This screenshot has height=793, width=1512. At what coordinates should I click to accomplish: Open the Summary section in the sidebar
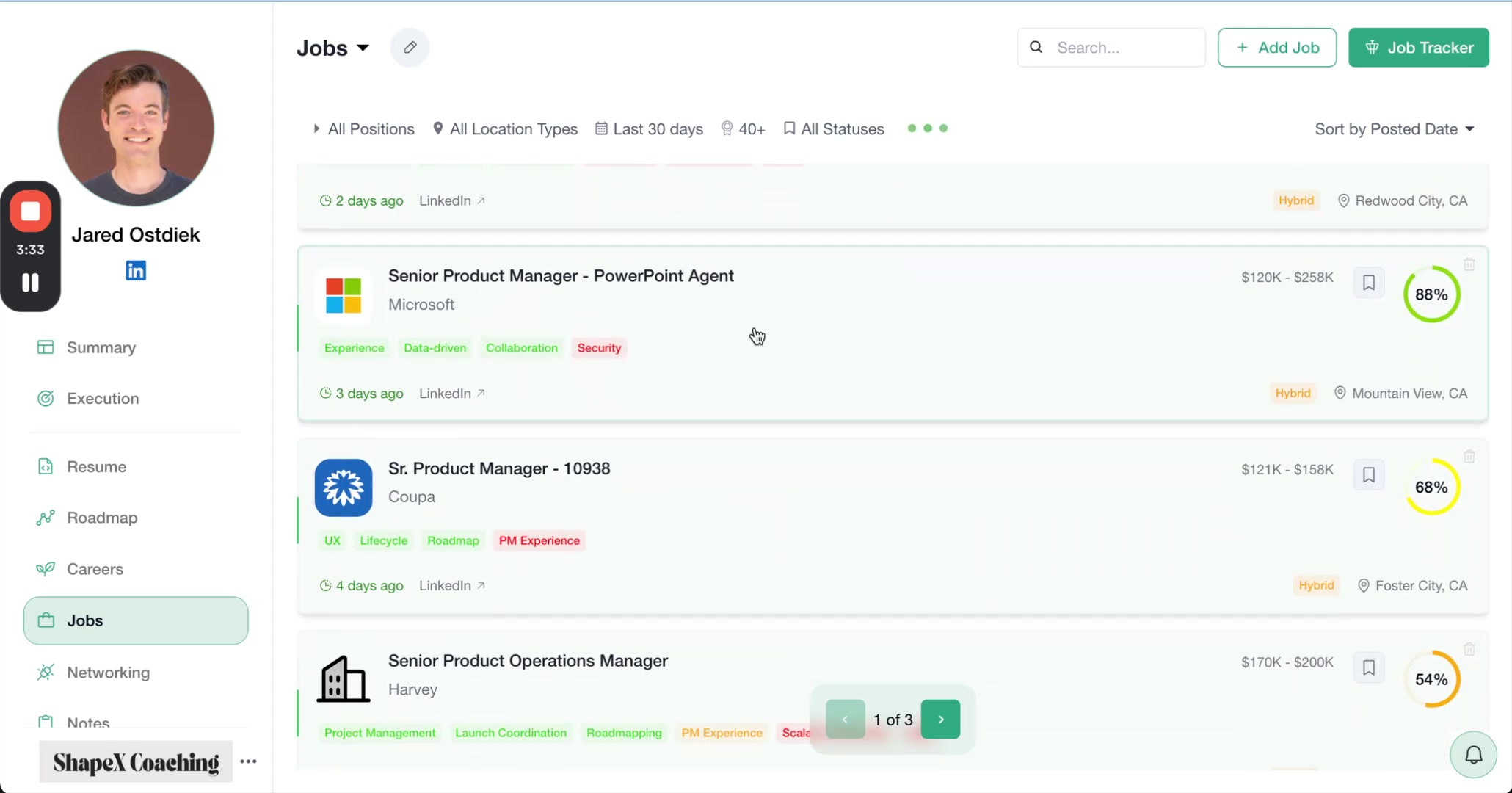coord(101,347)
